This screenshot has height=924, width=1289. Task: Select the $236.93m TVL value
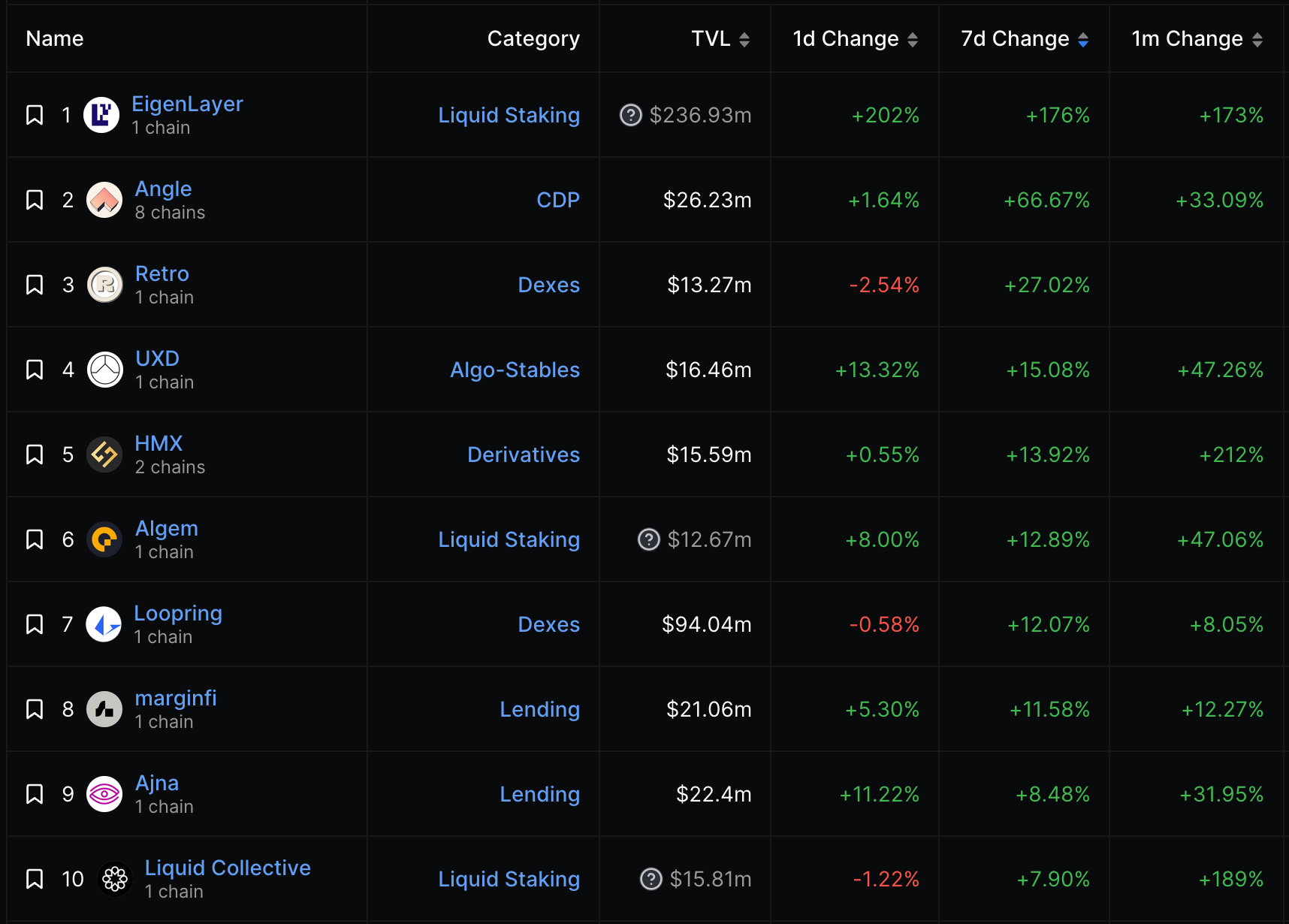pyautogui.click(x=700, y=115)
